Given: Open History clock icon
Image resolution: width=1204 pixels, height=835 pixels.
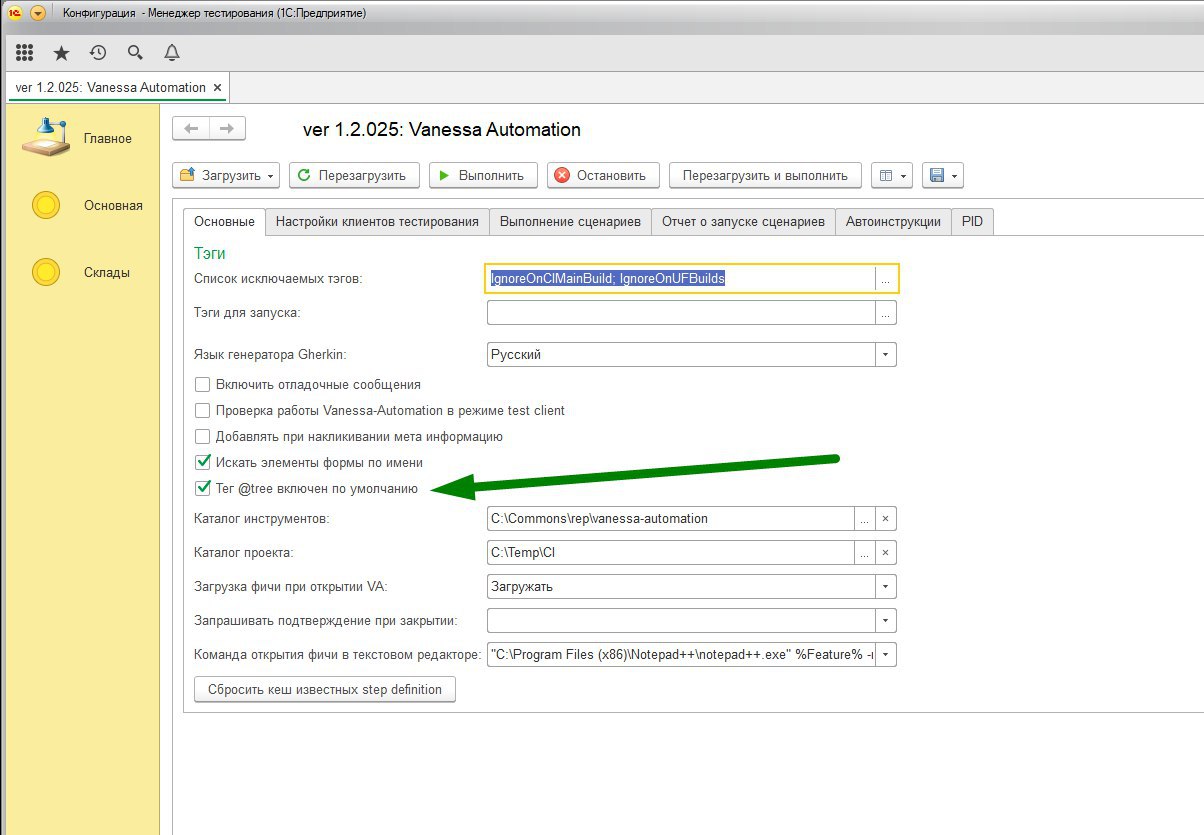Looking at the screenshot, I should tap(98, 53).
